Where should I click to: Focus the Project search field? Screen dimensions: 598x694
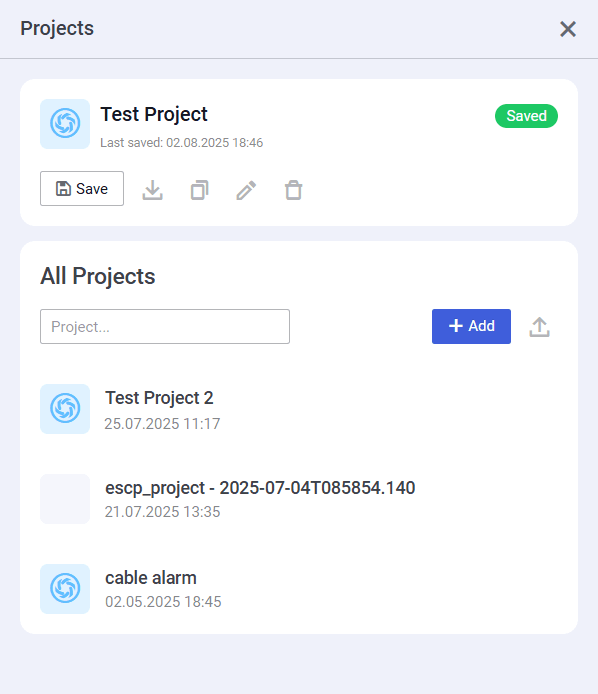pyautogui.click(x=165, y=327)
